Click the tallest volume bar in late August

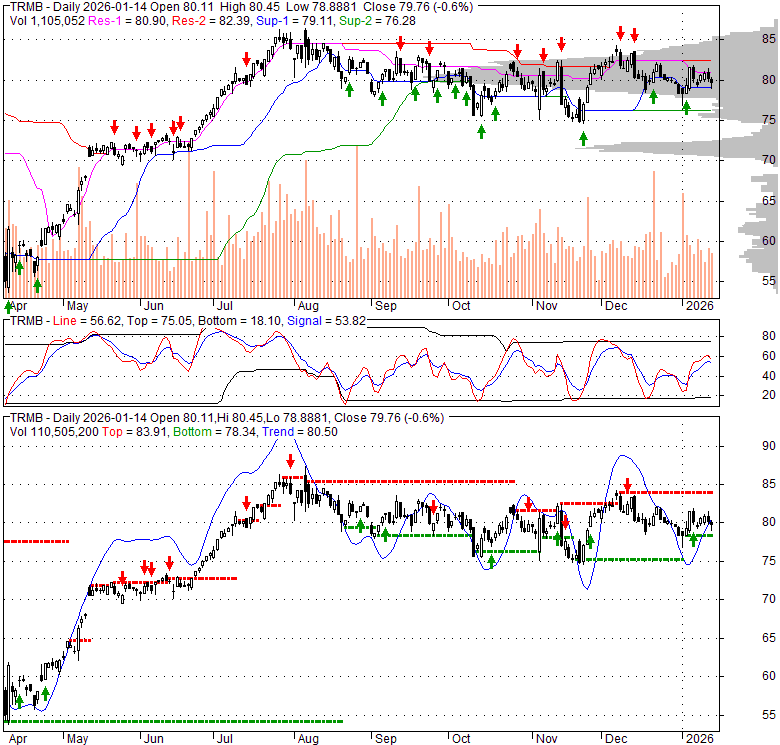[357, 222]
